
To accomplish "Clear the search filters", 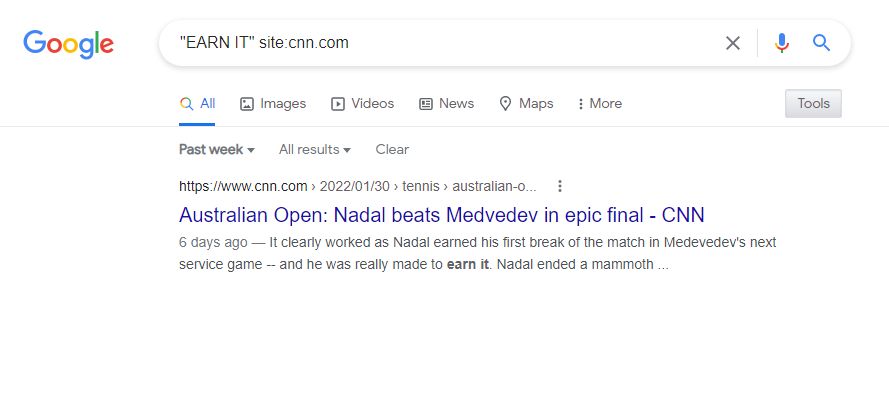I will pos(392,150).
